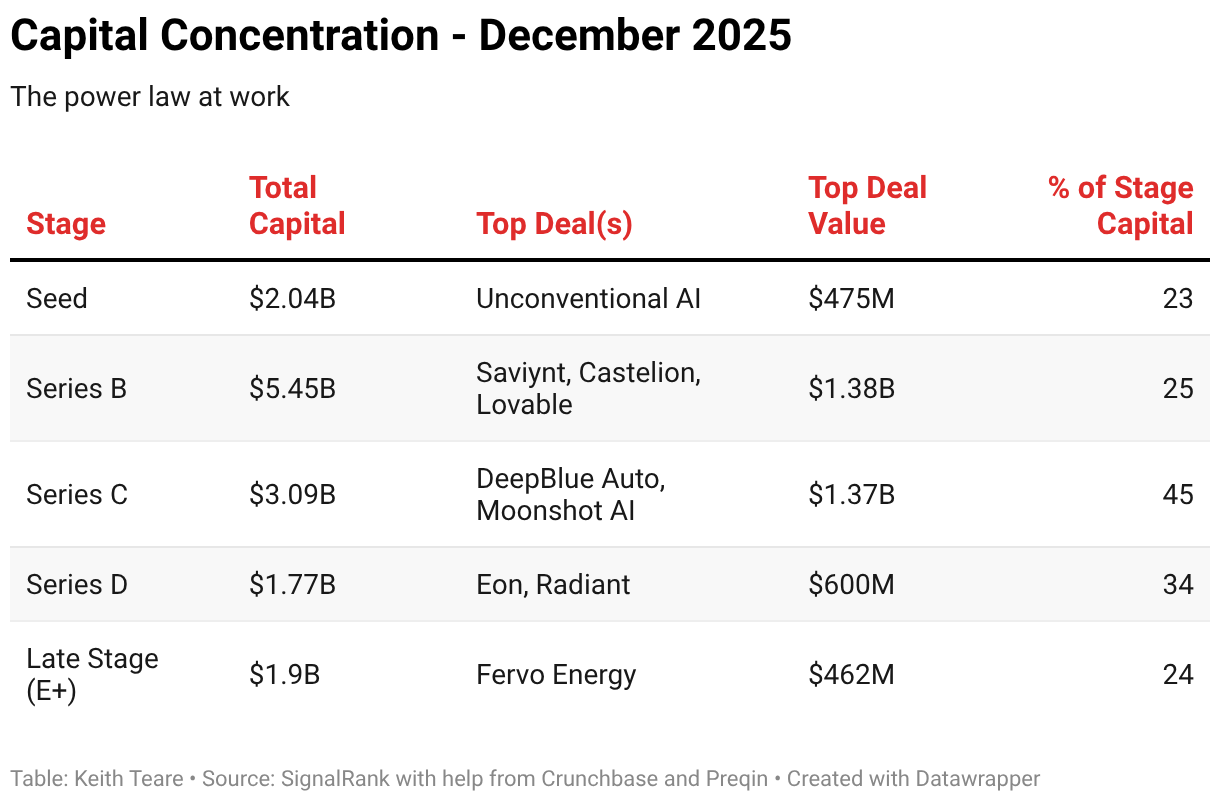Click the Top Deal Value column header
1220x802 pixels.
click(867, 206)
